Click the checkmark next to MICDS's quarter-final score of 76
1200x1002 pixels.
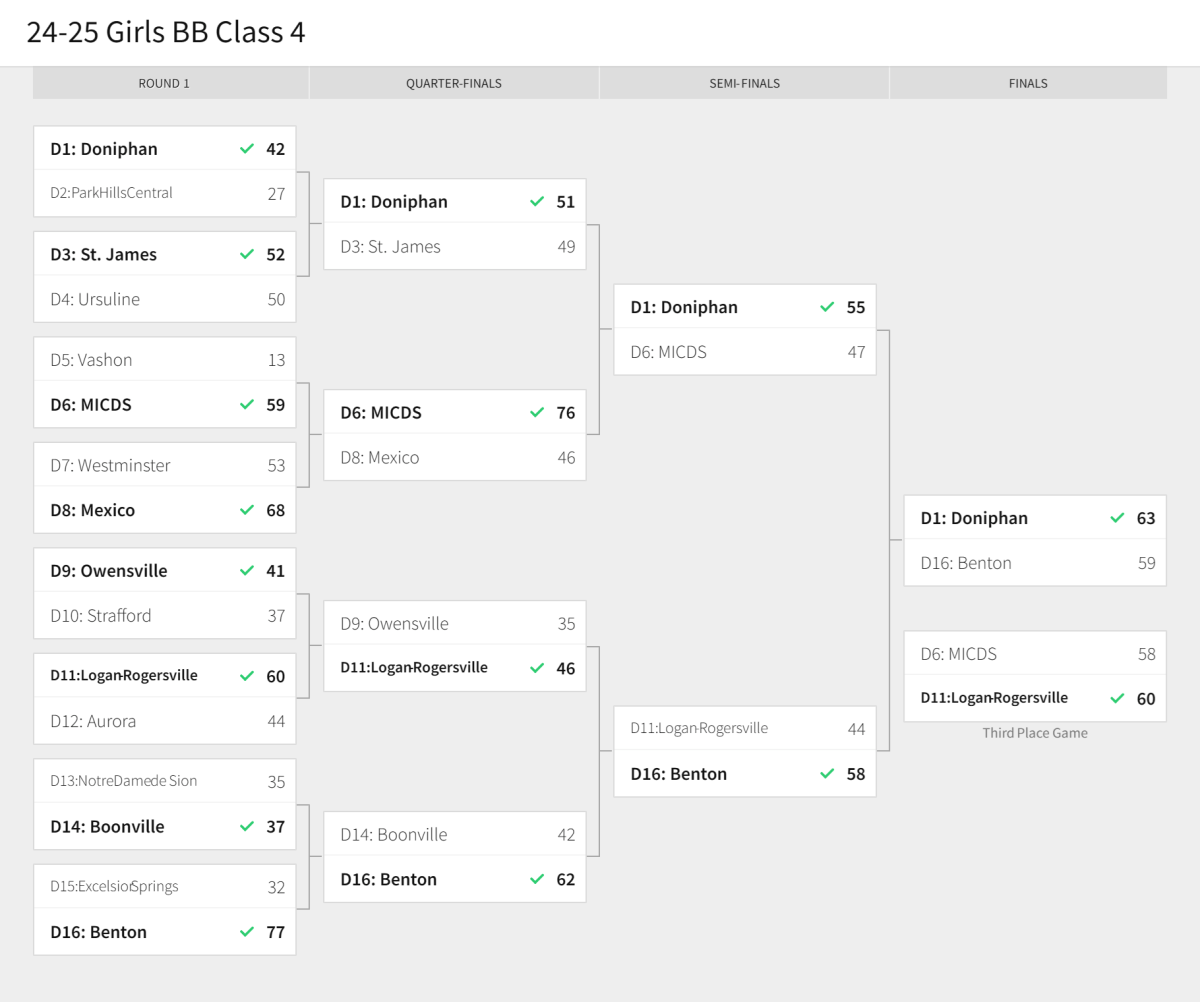pos(537,413)
